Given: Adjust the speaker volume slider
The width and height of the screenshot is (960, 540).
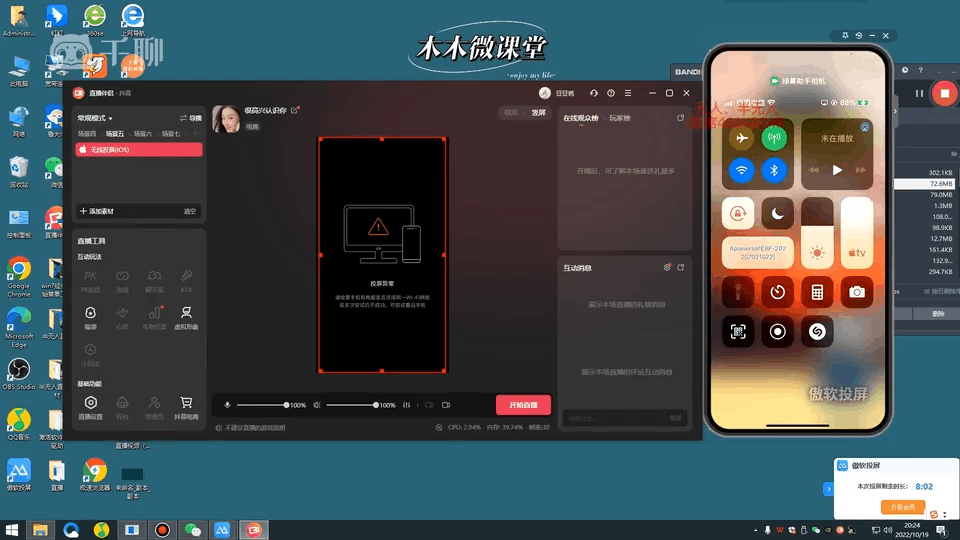Looking at the screenshot, I should pos(351,405).
